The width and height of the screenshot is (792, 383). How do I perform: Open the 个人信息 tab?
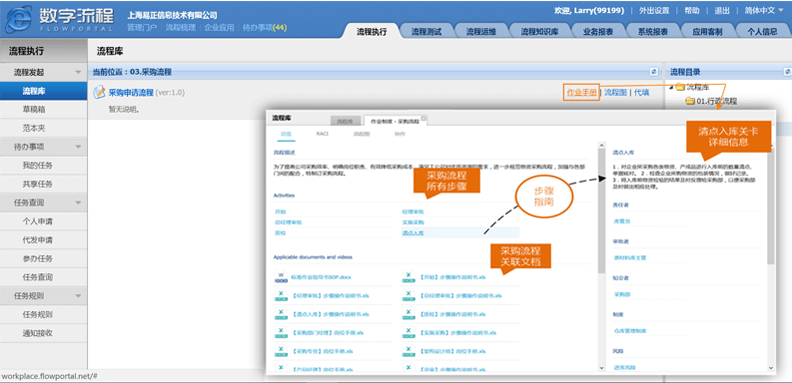[x=762, y=31]
